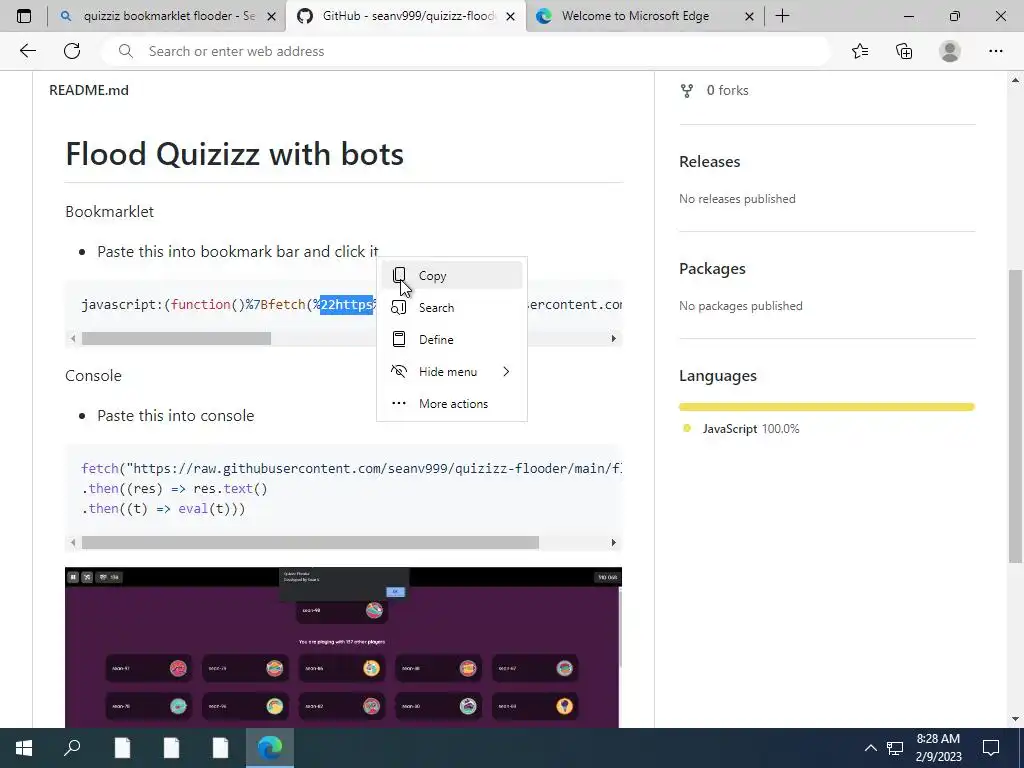Close the GitHub seanv999 tab
This screenshot has width=1024, height=768.
pos(511,16)
